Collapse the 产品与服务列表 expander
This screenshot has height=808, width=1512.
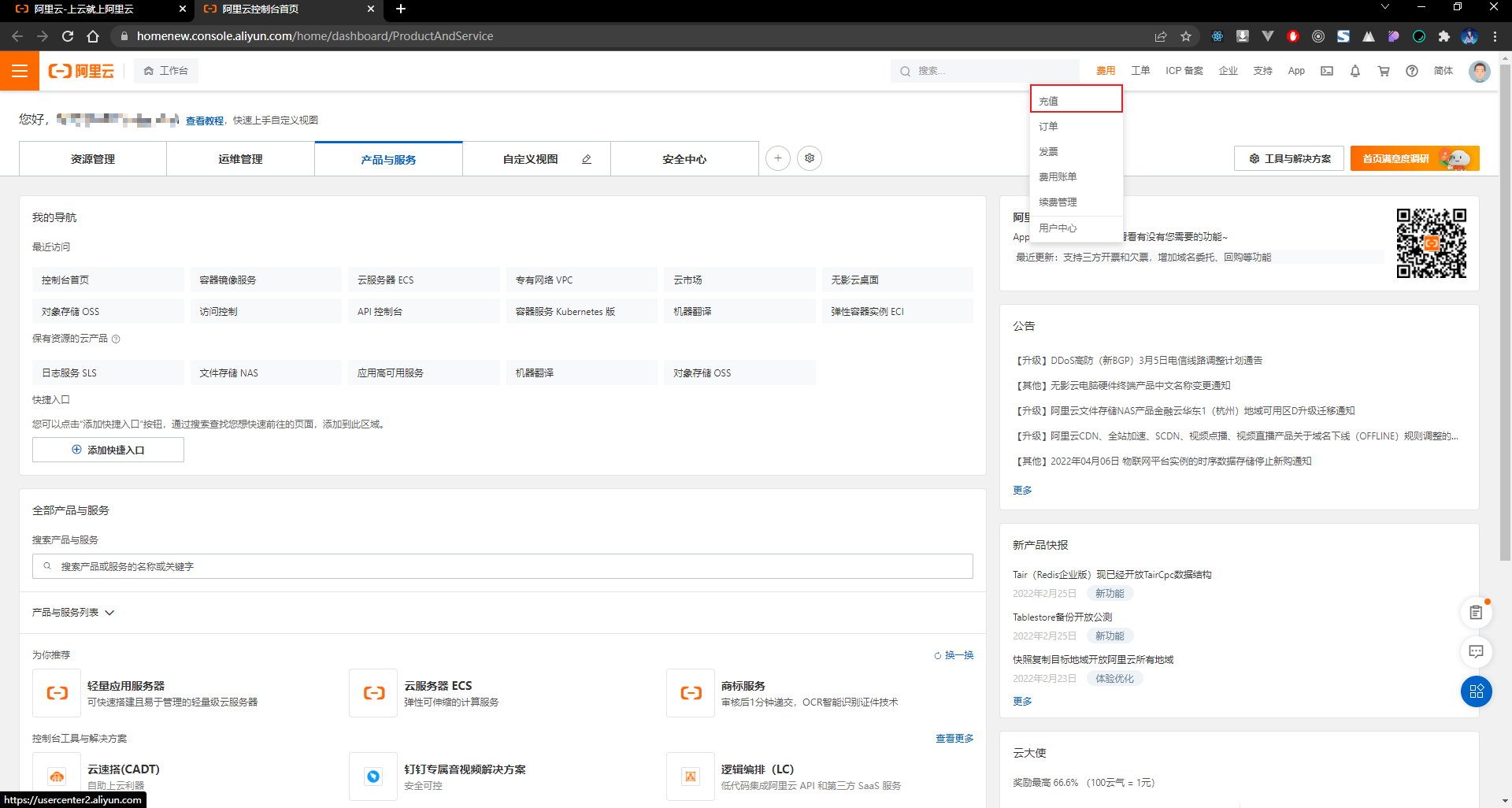tap(73, 613)
